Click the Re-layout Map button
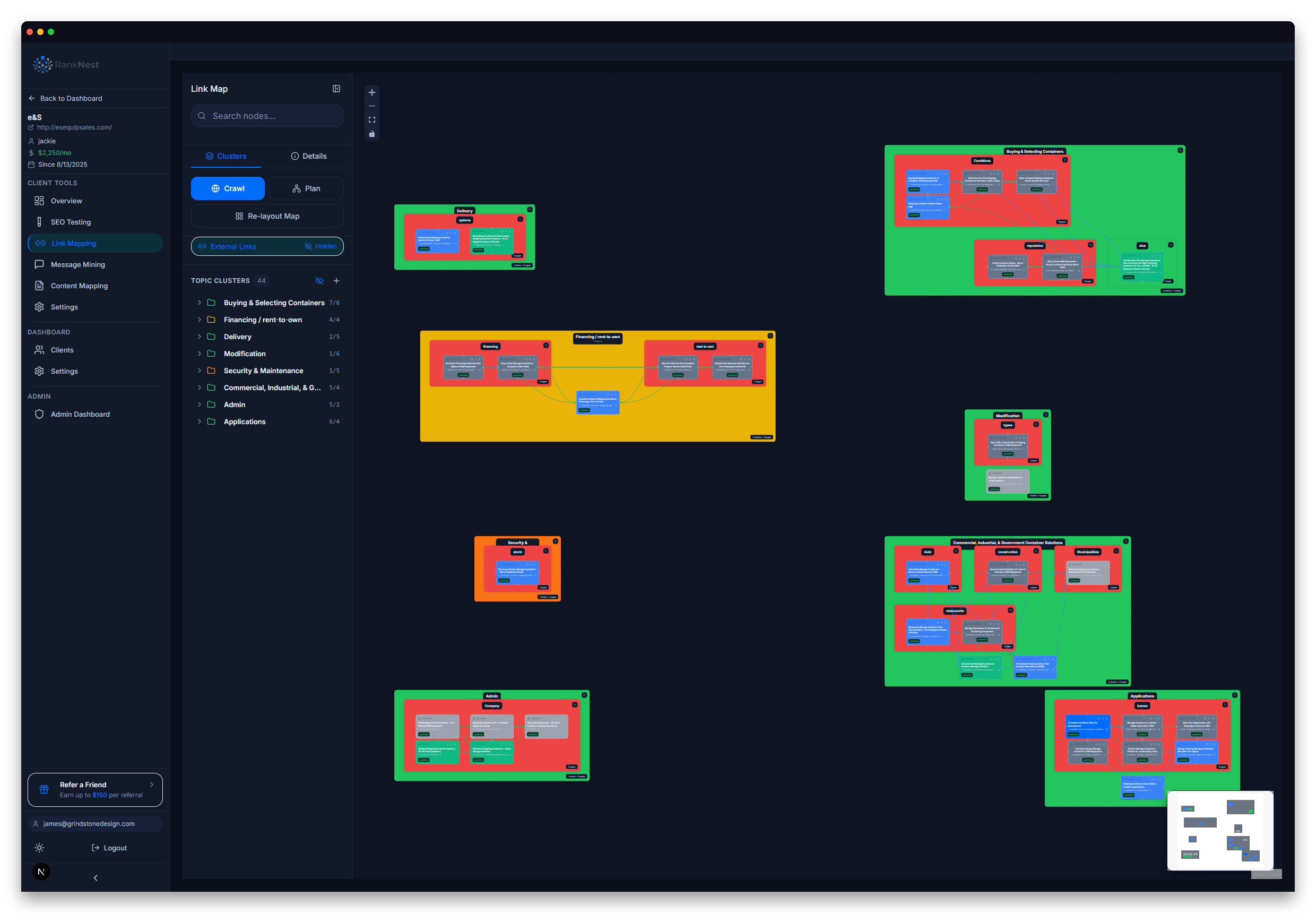 coord(266,216)
